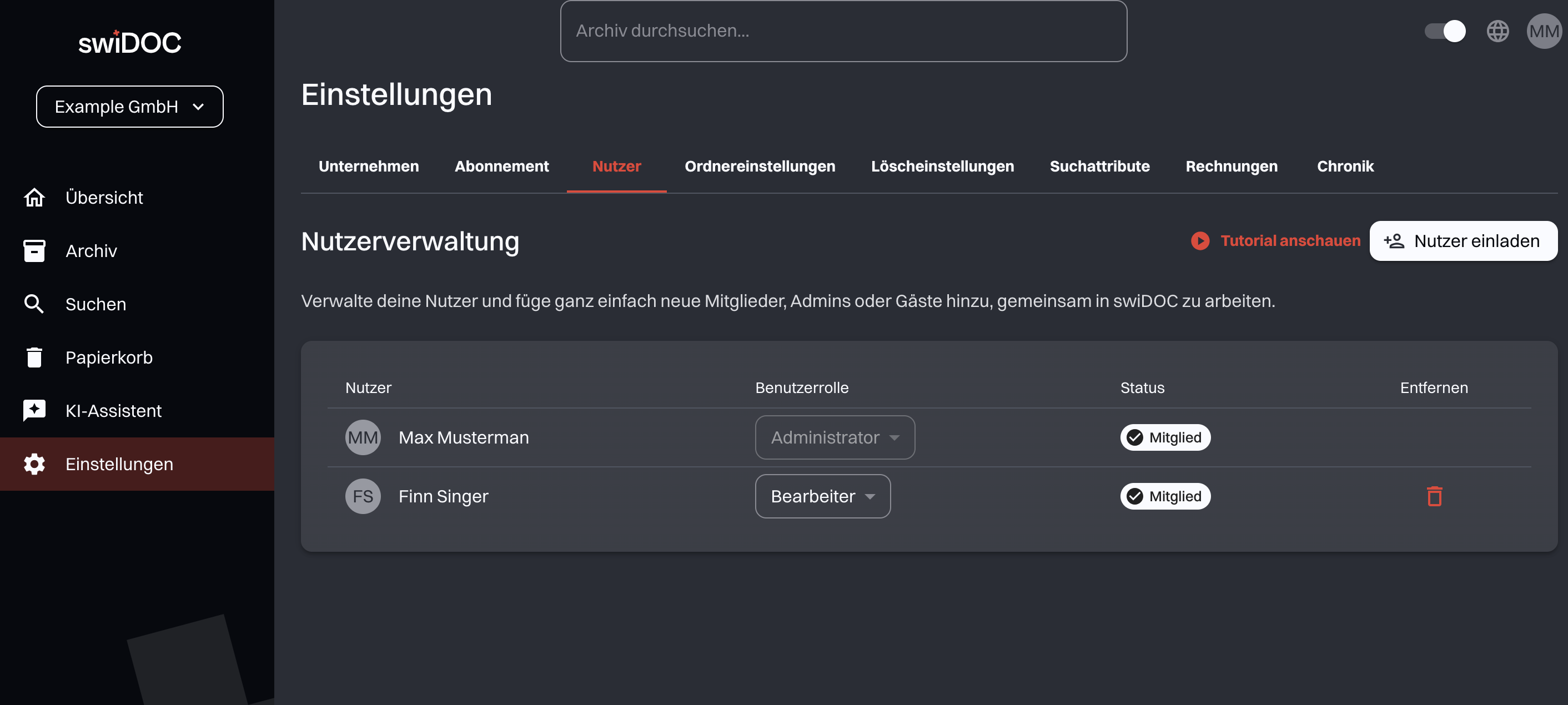This screenshot has width=1568, height=705.
Task: Click the globe language icon
Action: point(1497,31)
